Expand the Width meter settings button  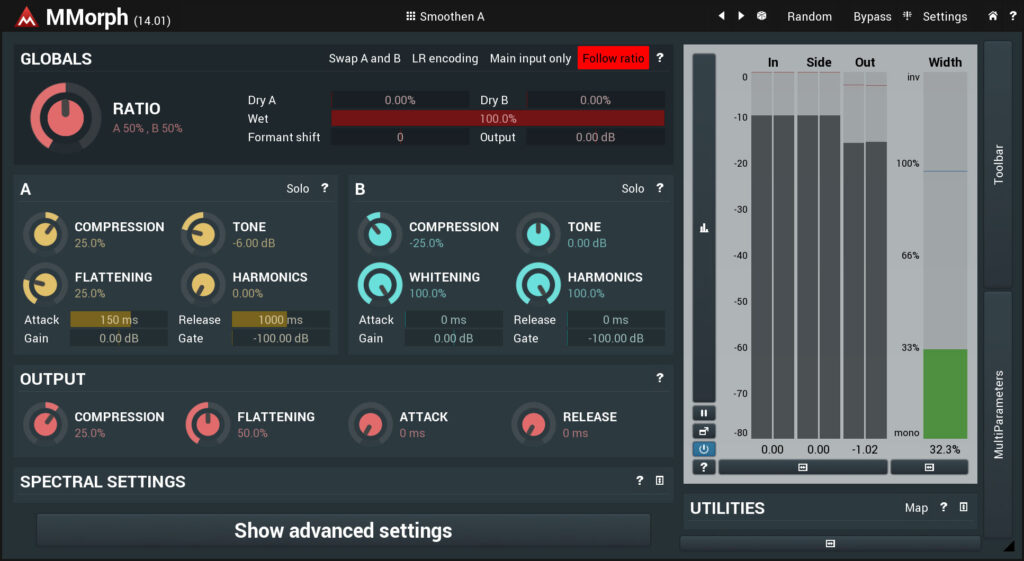point(929,468)
